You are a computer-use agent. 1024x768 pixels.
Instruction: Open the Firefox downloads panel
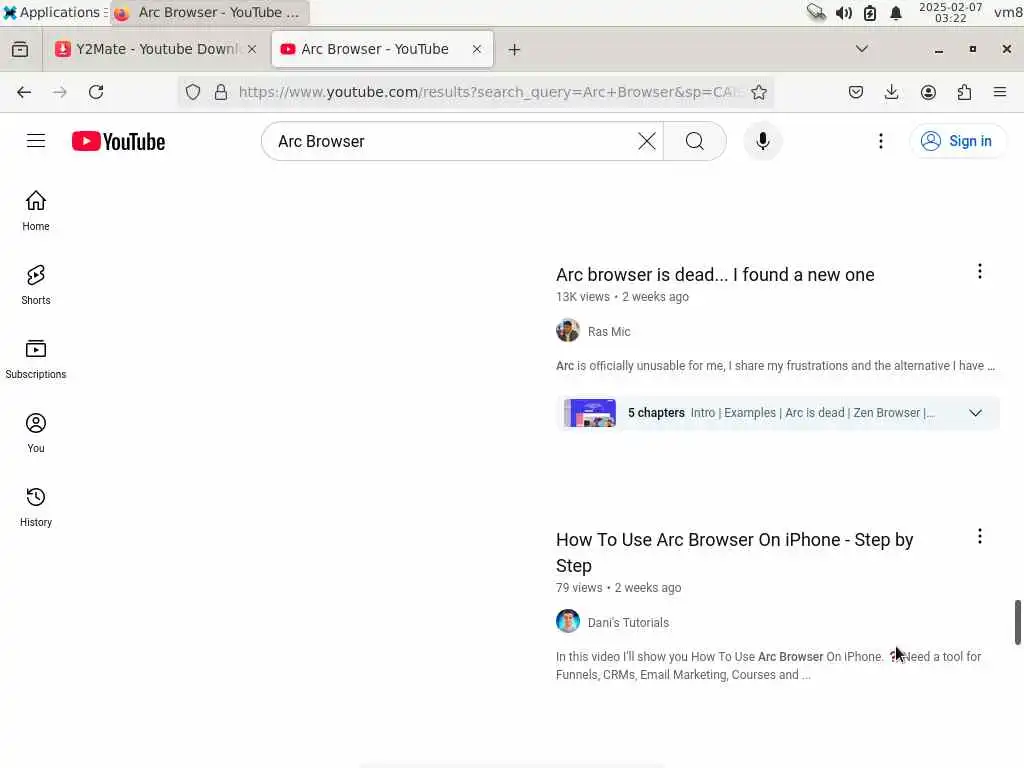pos(891,92)
